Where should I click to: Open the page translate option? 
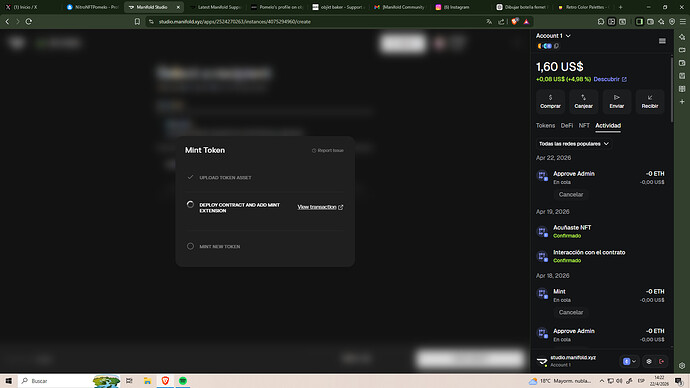(489, 22)
